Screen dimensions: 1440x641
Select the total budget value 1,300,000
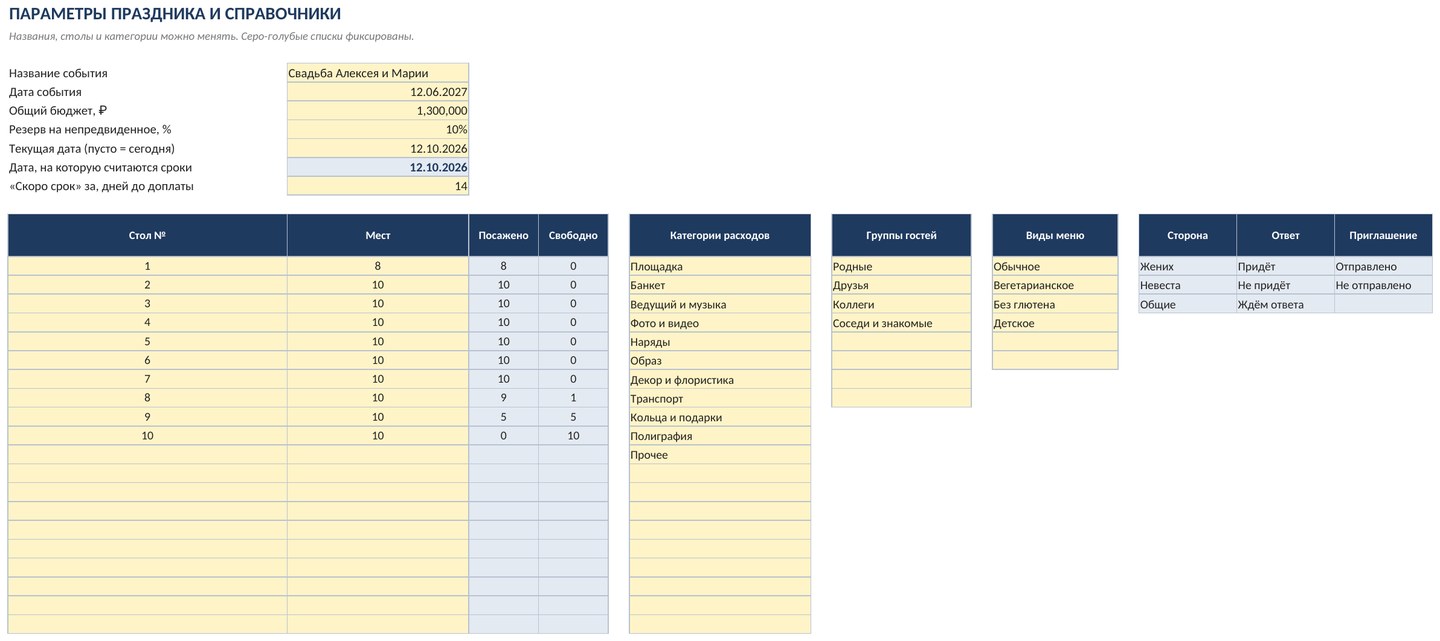(378, 111)
